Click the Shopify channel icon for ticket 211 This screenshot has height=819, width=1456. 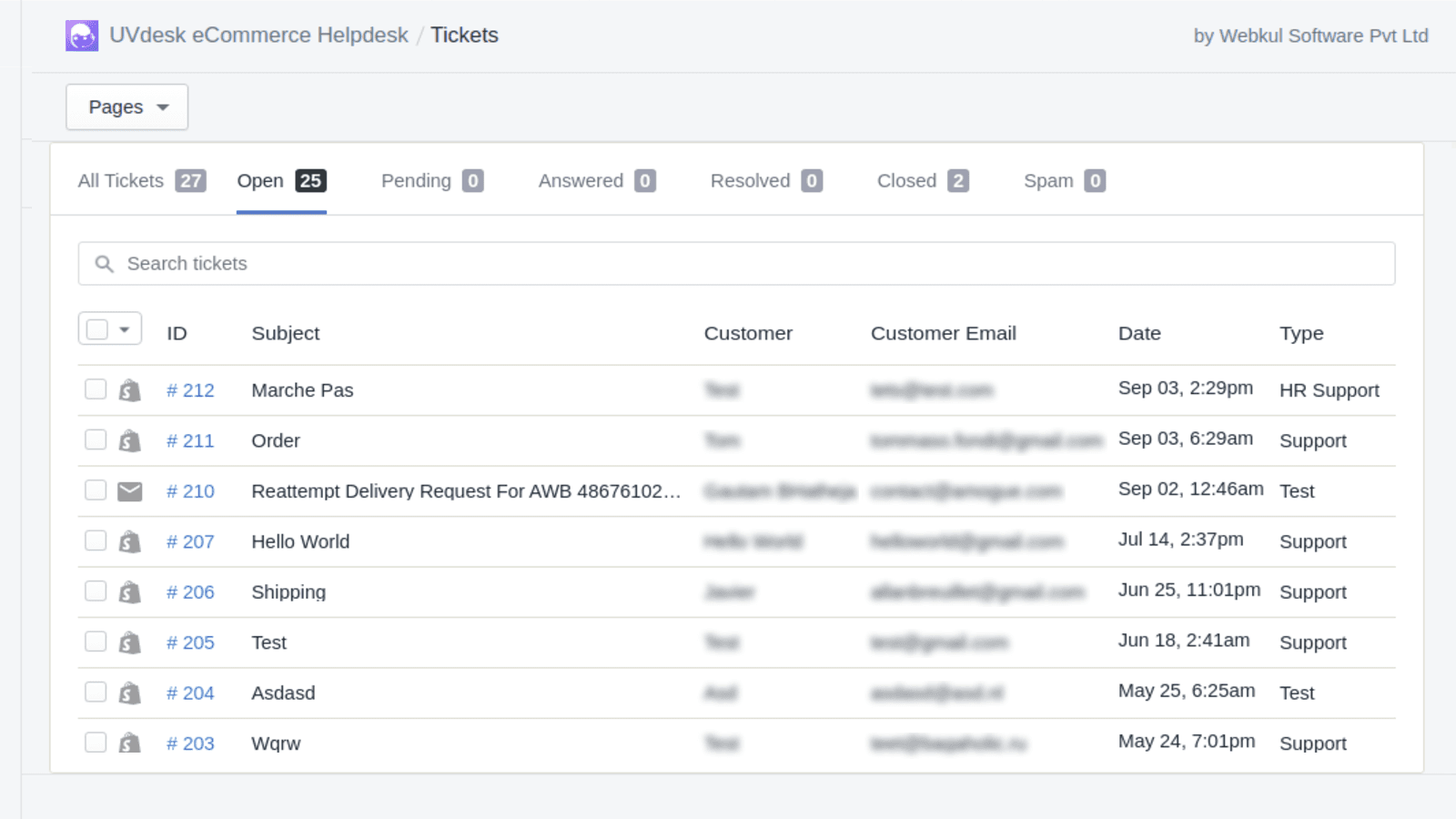[x=129, y=439]
